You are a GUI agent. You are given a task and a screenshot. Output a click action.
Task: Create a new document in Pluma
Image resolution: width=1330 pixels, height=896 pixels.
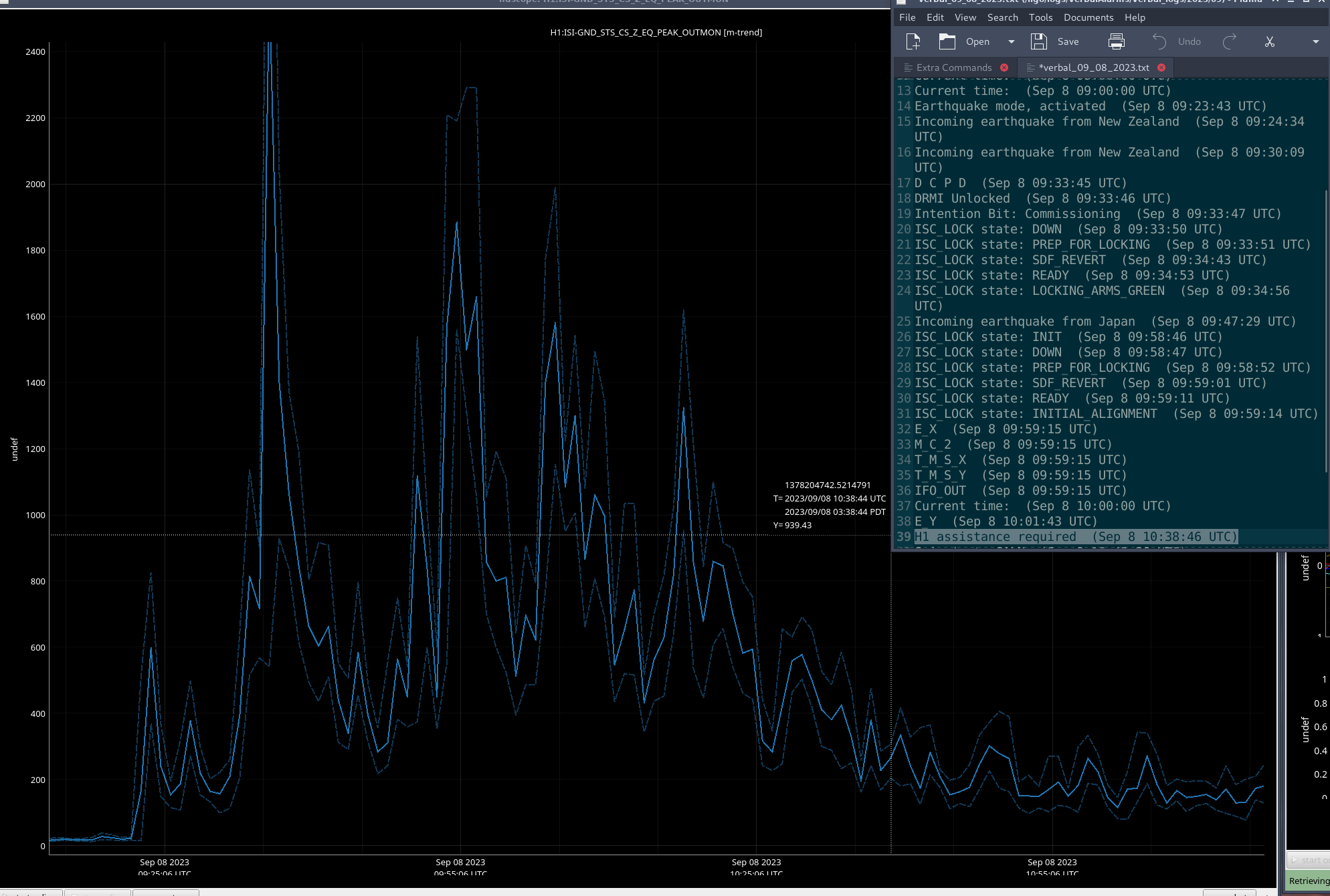pos(913,41)
